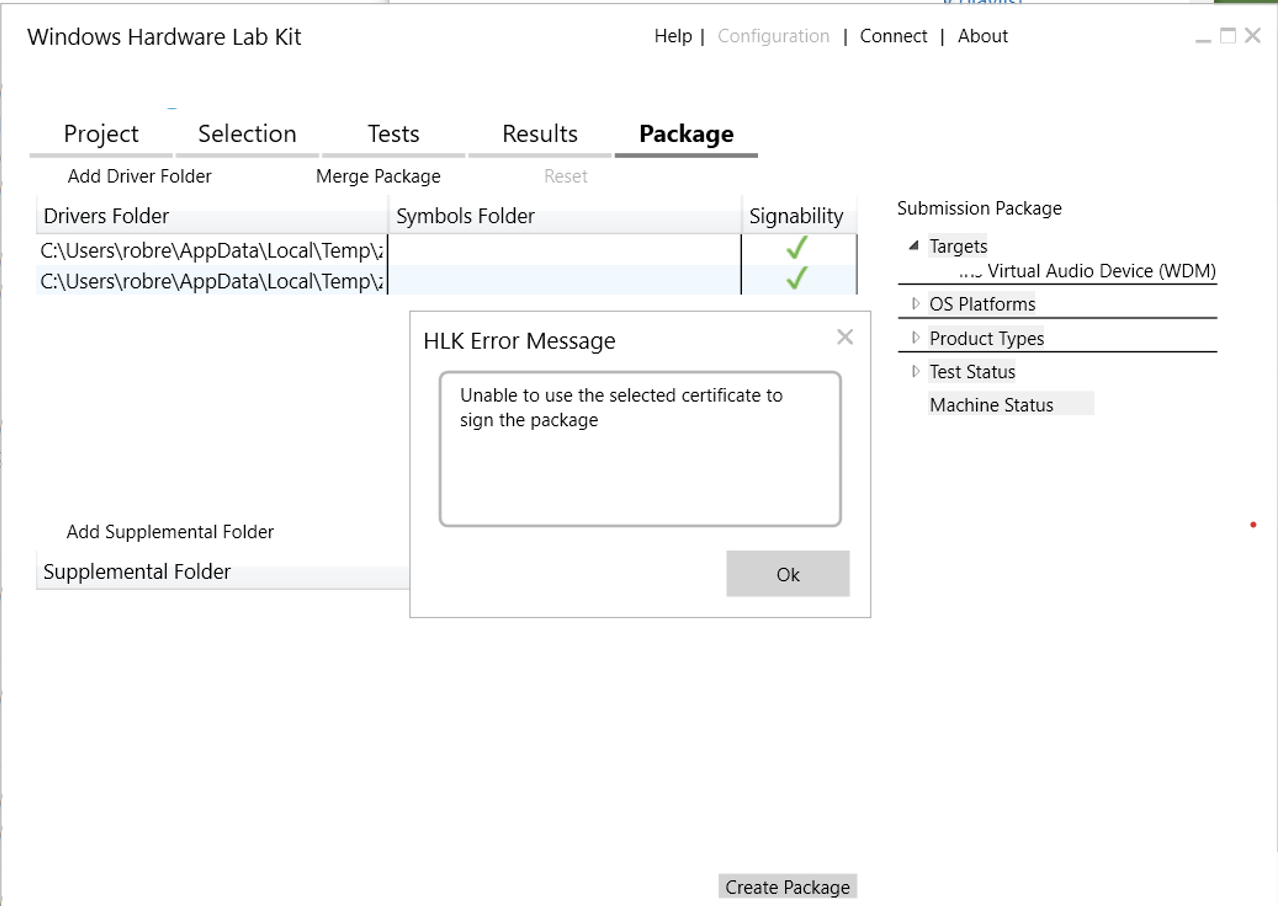Open the Help menu

pyautogui.click(x=673, y=36)
